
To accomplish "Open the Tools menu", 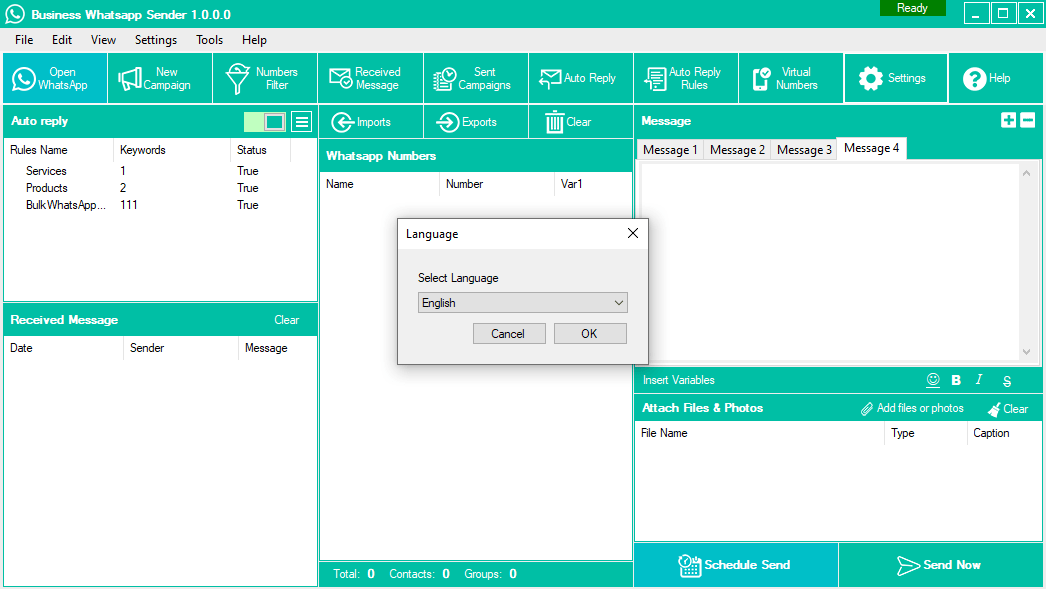I will point(209,40).
